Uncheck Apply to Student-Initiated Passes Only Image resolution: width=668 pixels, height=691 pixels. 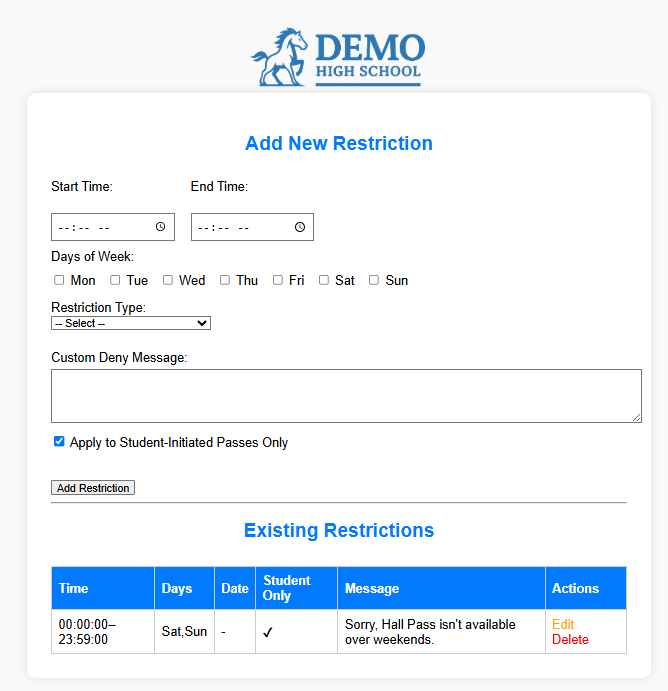pyautogui.click(x=59, y=441)
